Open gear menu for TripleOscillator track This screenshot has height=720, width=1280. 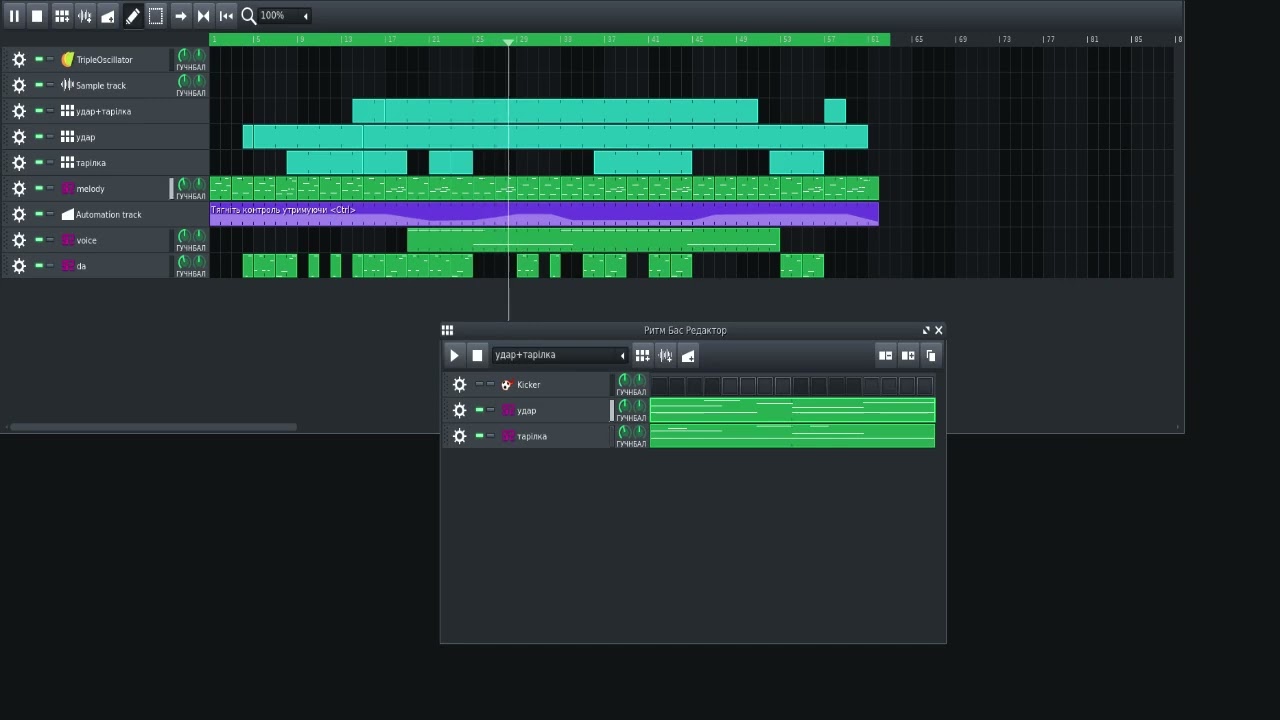pyautogui.click(x=18, y=60)
